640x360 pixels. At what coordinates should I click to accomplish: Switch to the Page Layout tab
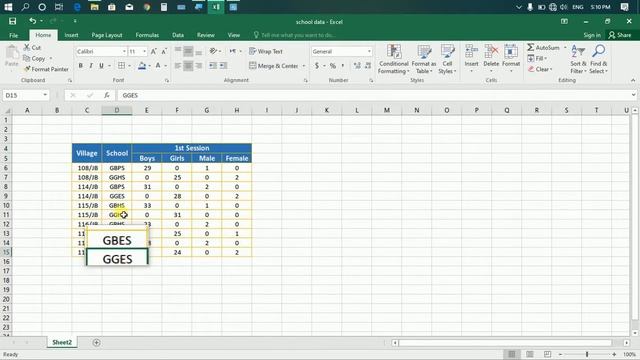tap(107, 35)
